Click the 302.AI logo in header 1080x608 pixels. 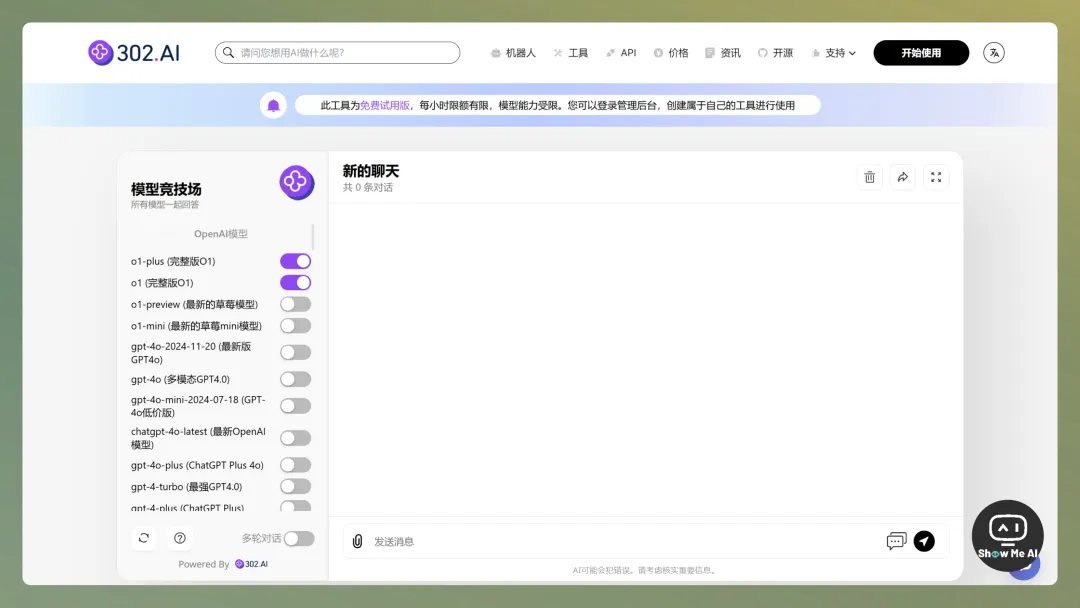coord(134,52)
